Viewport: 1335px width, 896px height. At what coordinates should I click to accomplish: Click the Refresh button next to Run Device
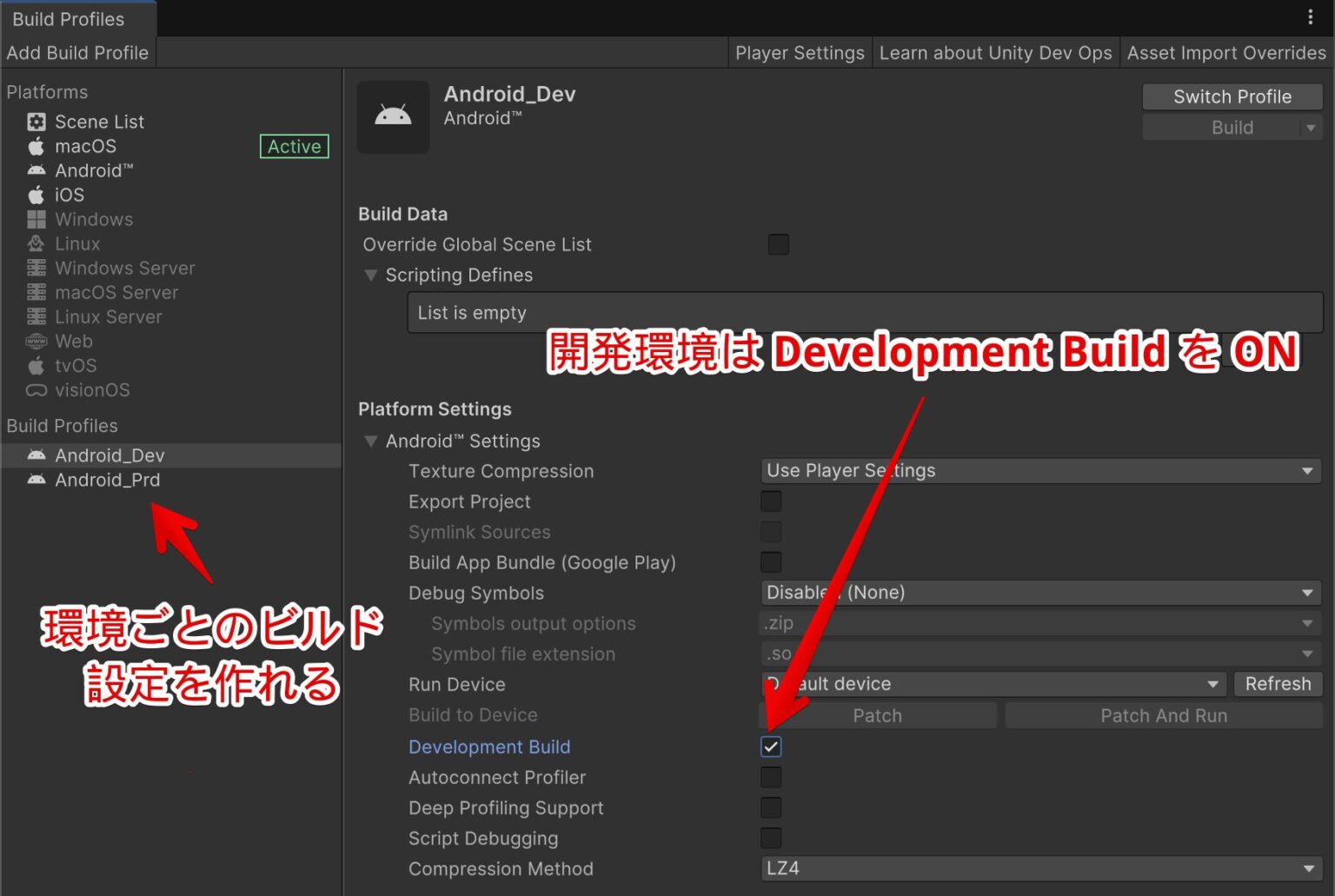point(1278,684)
